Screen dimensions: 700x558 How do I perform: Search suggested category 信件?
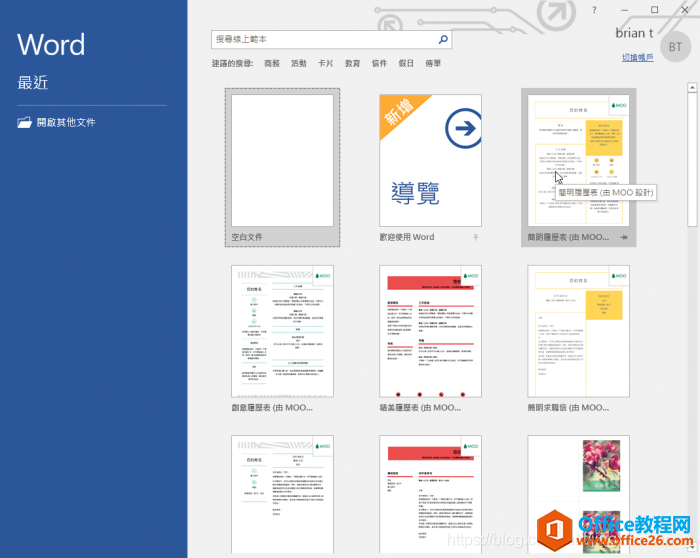pyautogui.click(x=379, y=63)
